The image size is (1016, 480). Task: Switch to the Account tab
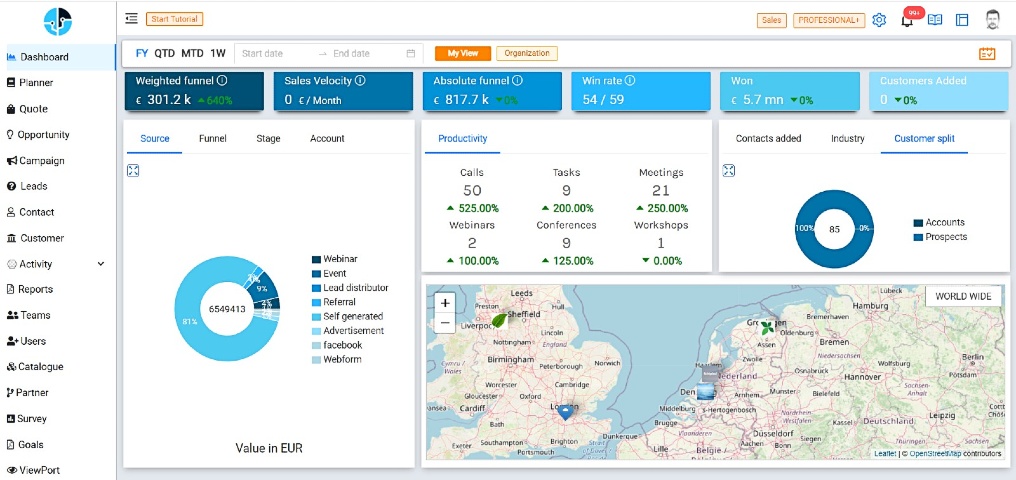pyautogui.click(x=327, y=138)
